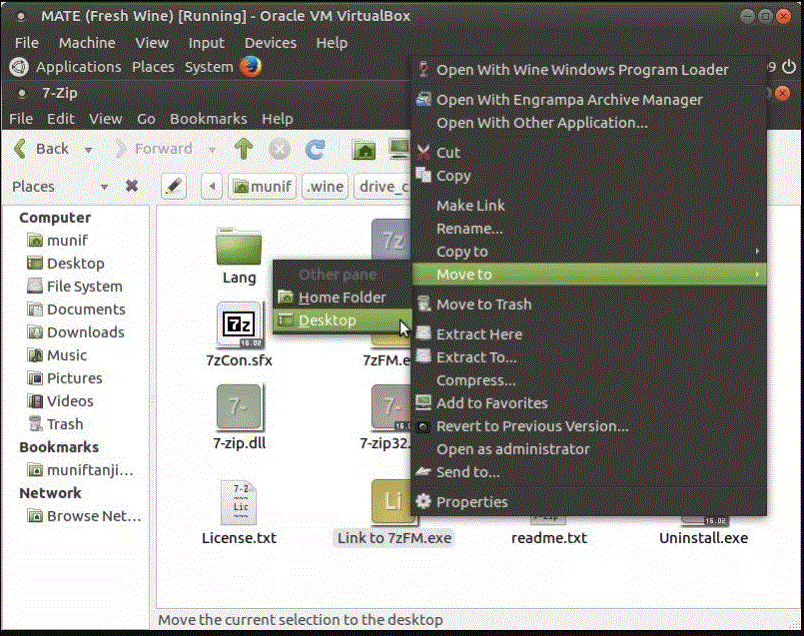The width and height of the screenshot is (804, 636).
Task: Open Documents in the sidebar
Action: (76, 309)
